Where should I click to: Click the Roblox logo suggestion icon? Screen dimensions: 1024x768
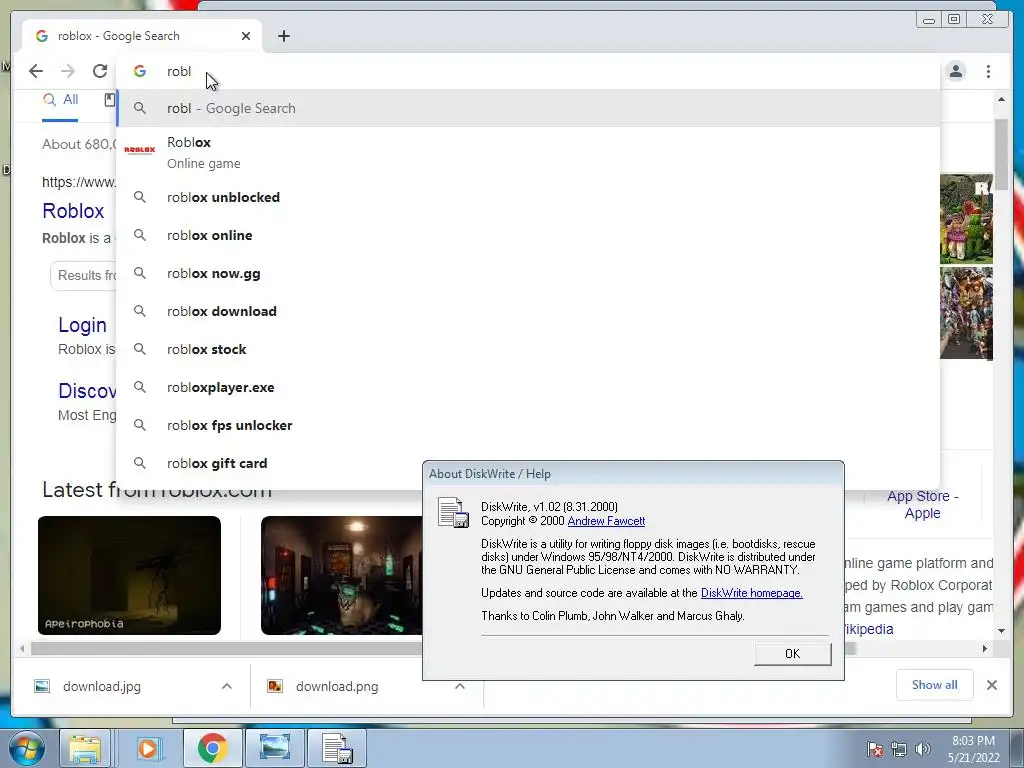[140, 150]
